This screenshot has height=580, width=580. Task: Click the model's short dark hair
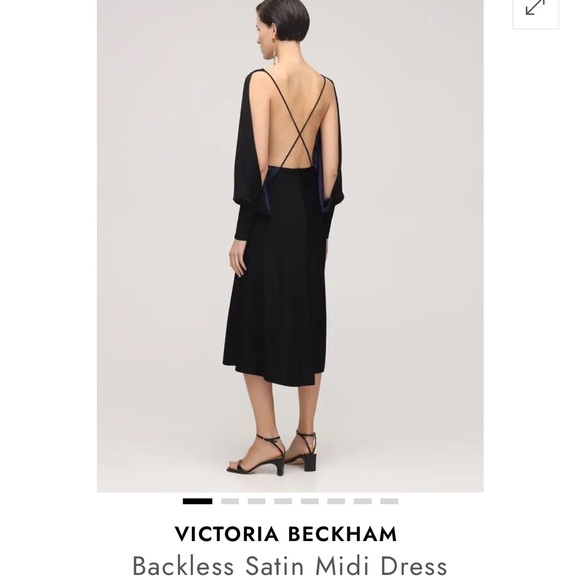[285, 18]
